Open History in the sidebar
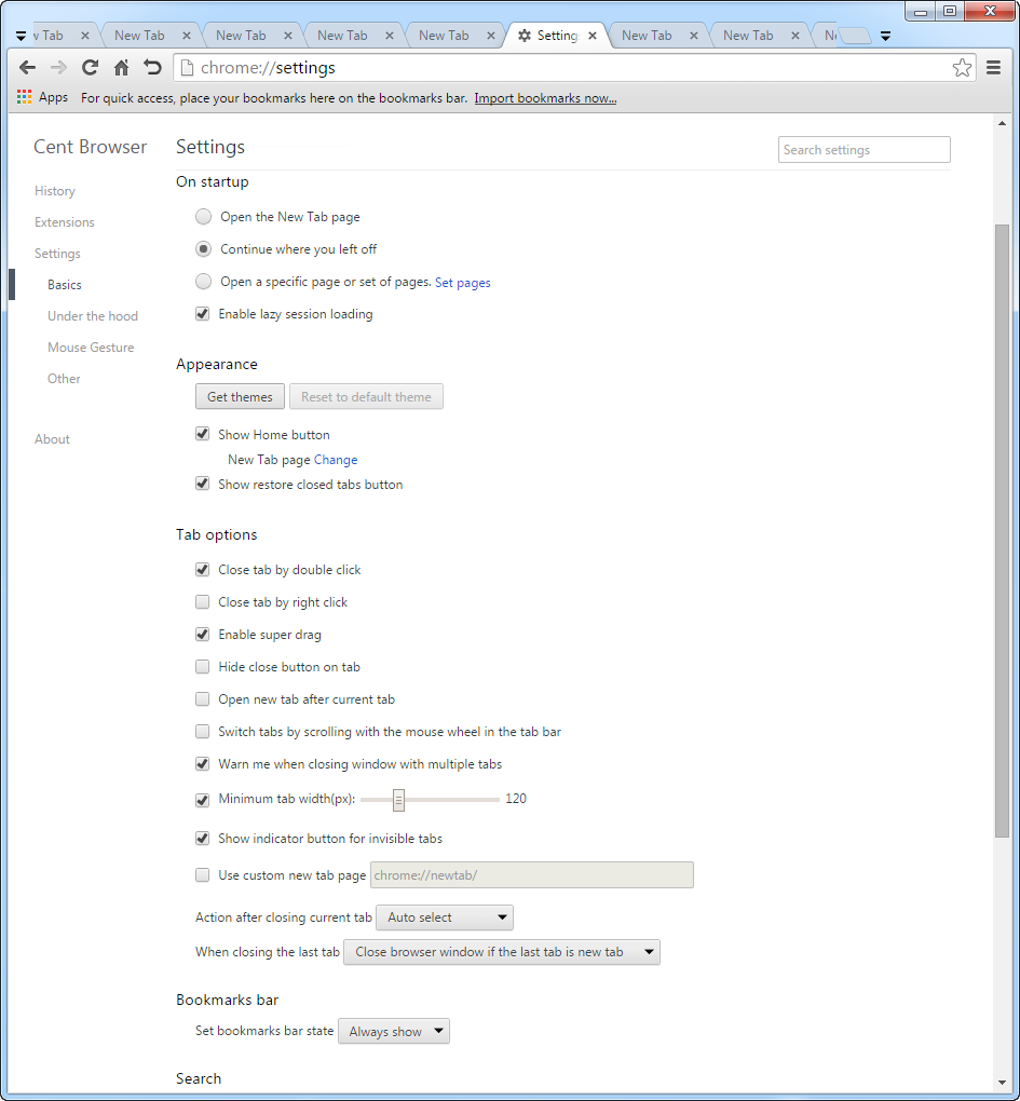The image size is (1020, 1101). (55, 191)
